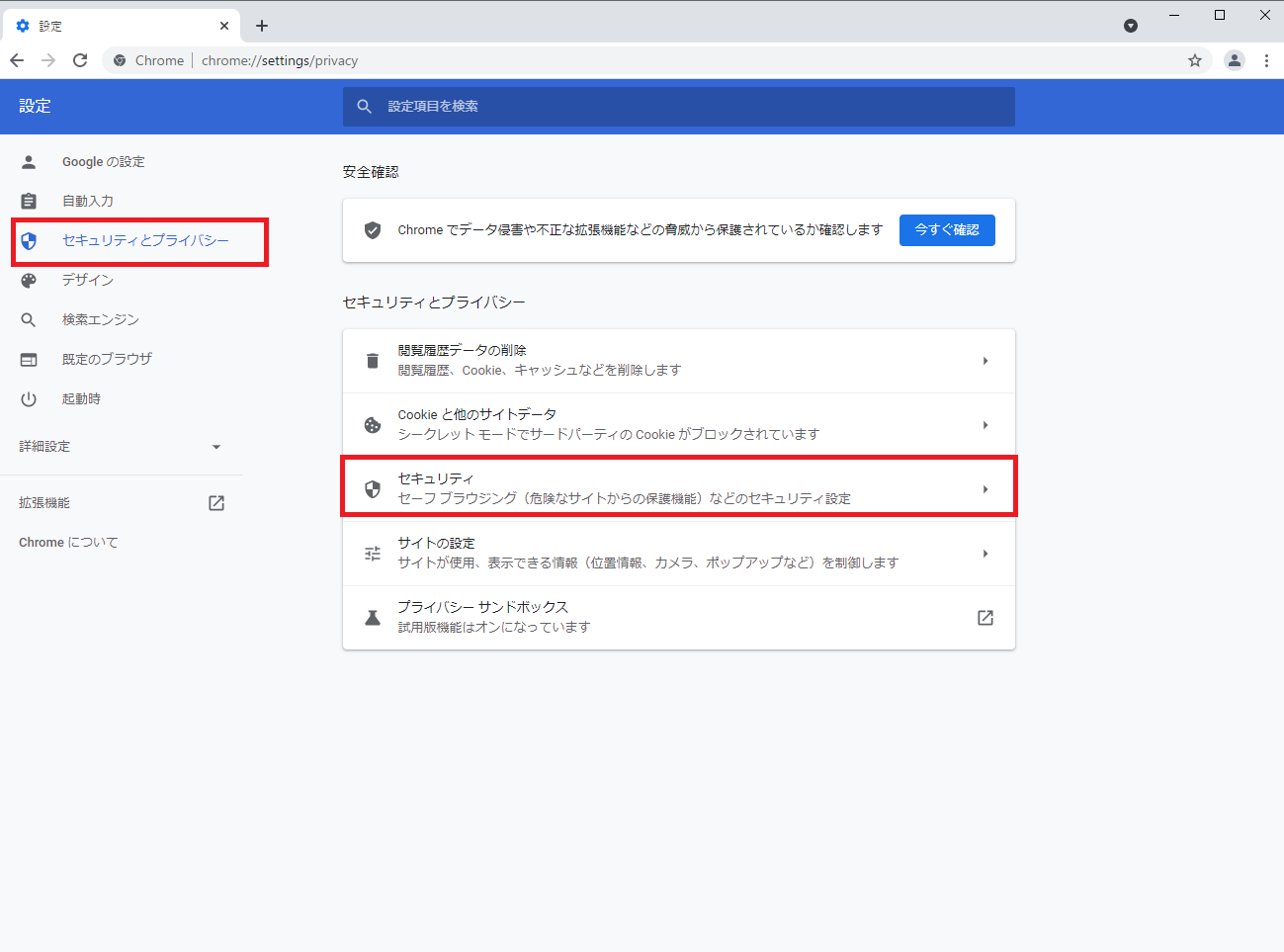This screenshot has width=1284, height=952.
Task: Open a new tab with plus button
Action: tap(262, 26)
